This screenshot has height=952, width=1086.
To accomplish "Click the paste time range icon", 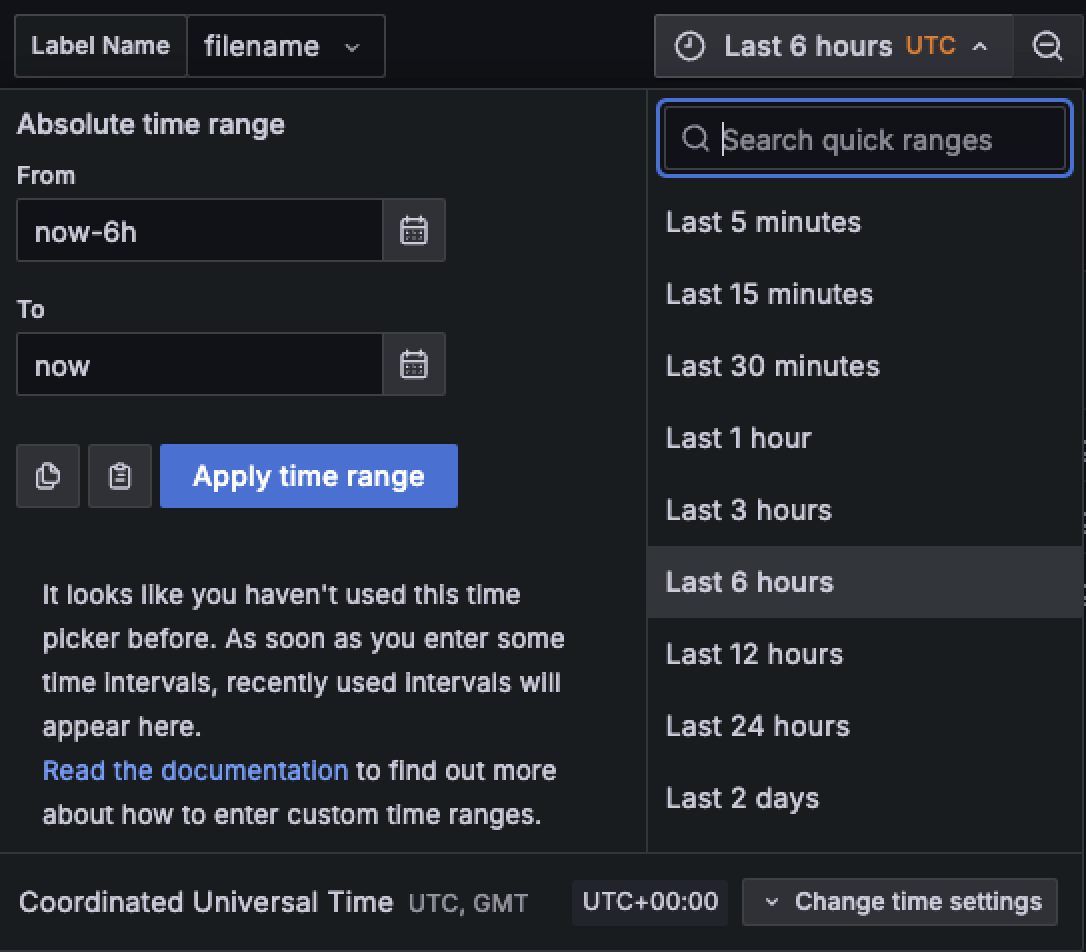I will pos(119,476).
